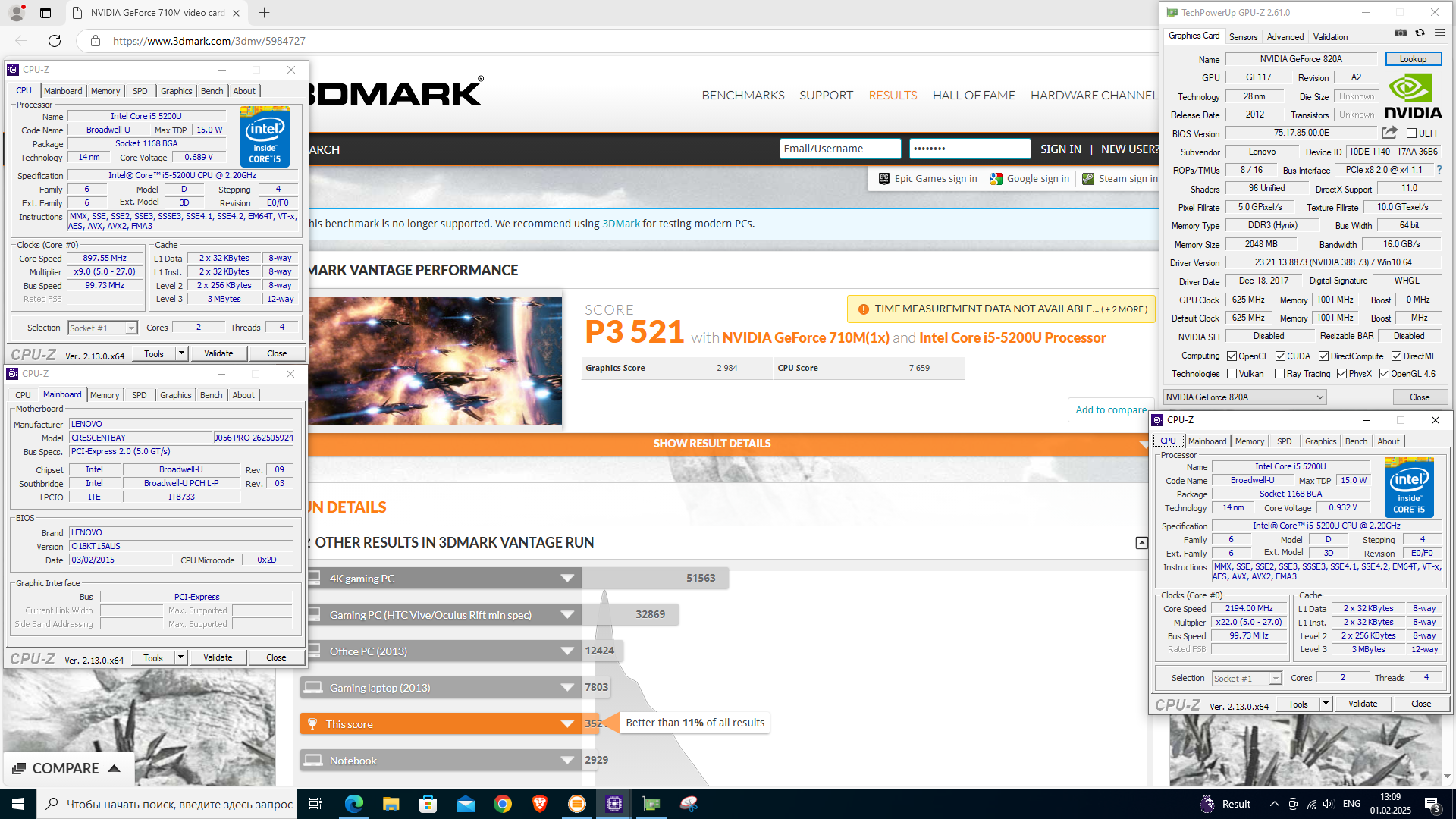Click the browser profile avatar icon
The image size is (1456, 819).
pos(16,13)
